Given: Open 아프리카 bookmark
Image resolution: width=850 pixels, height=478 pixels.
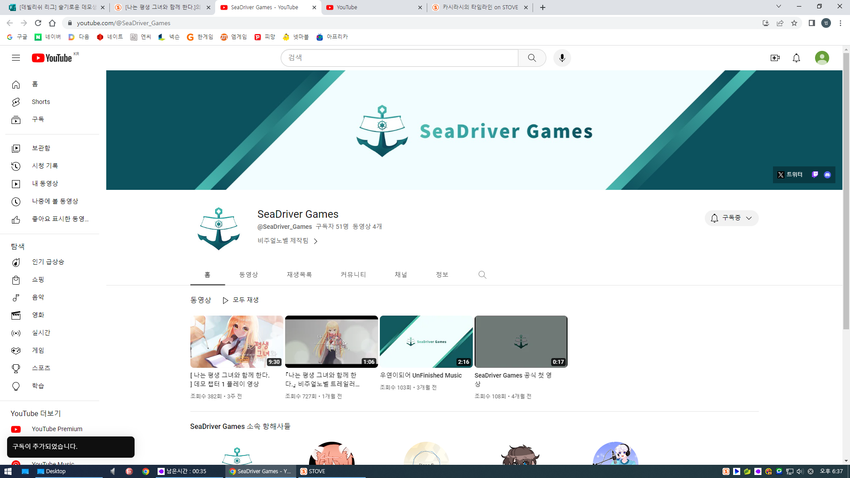Looking at the screenshot, I should pyautogui.click(x=332, y=37).
